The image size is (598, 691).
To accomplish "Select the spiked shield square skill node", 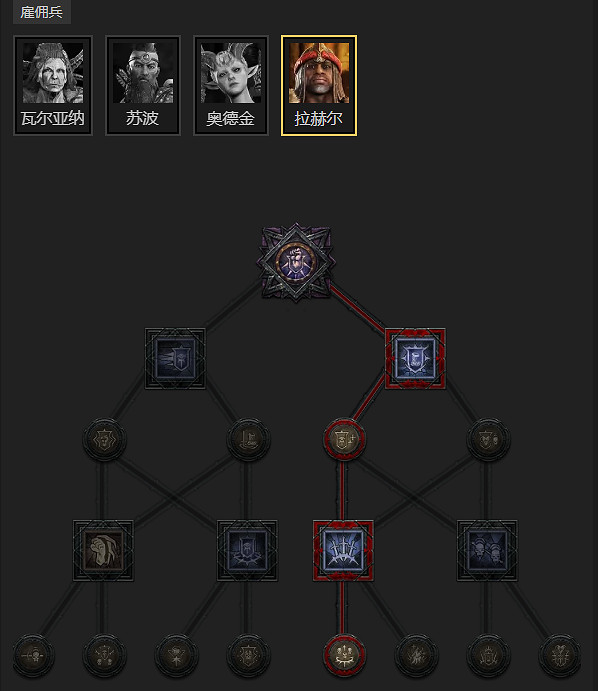I will point(247,550).
